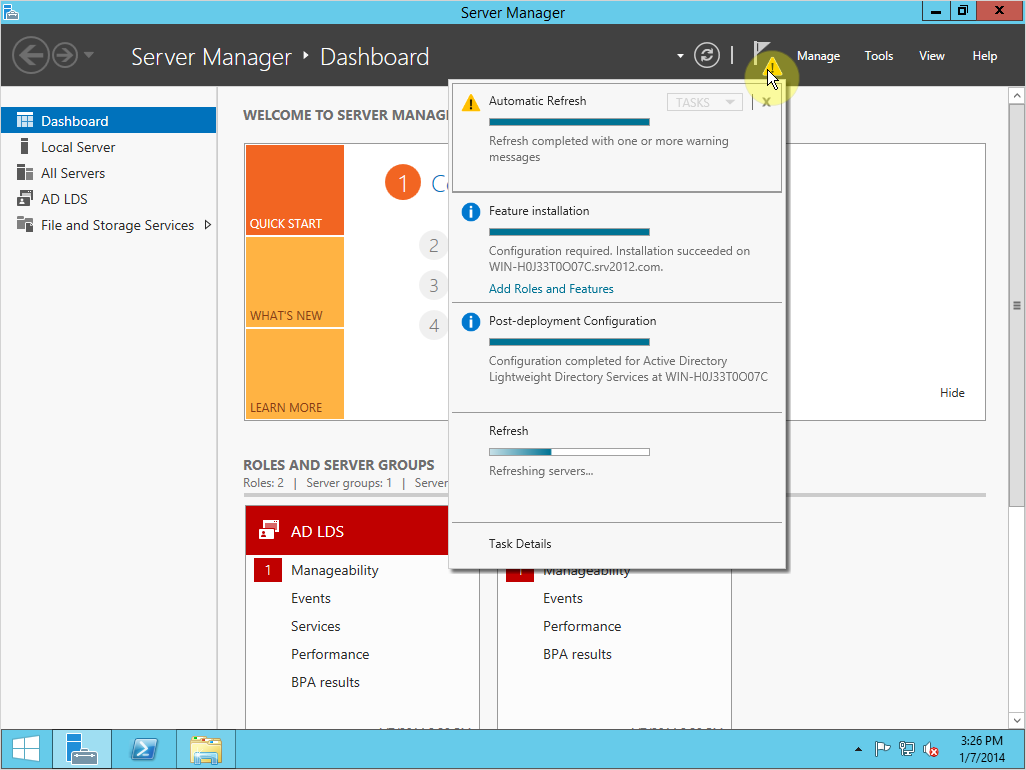Click the forward navigation arrow
Viewport: 1026px width, 770px height.
pos(64,55)
